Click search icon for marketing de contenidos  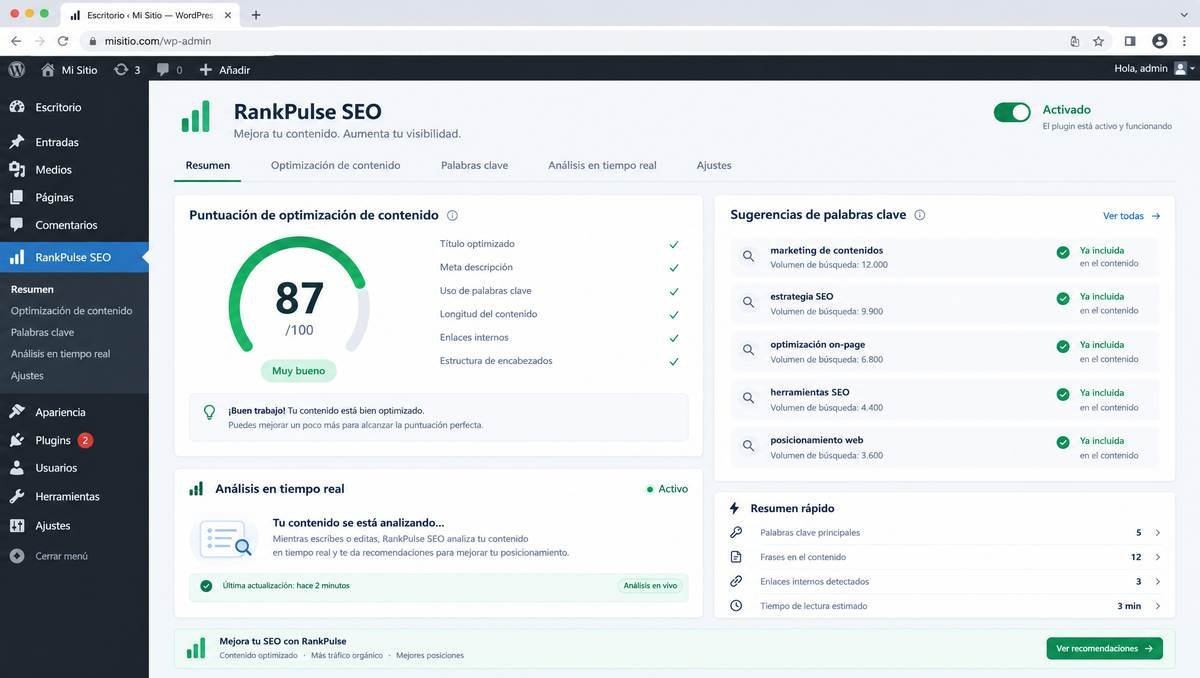pyautogui.click(x=748, y=257)
